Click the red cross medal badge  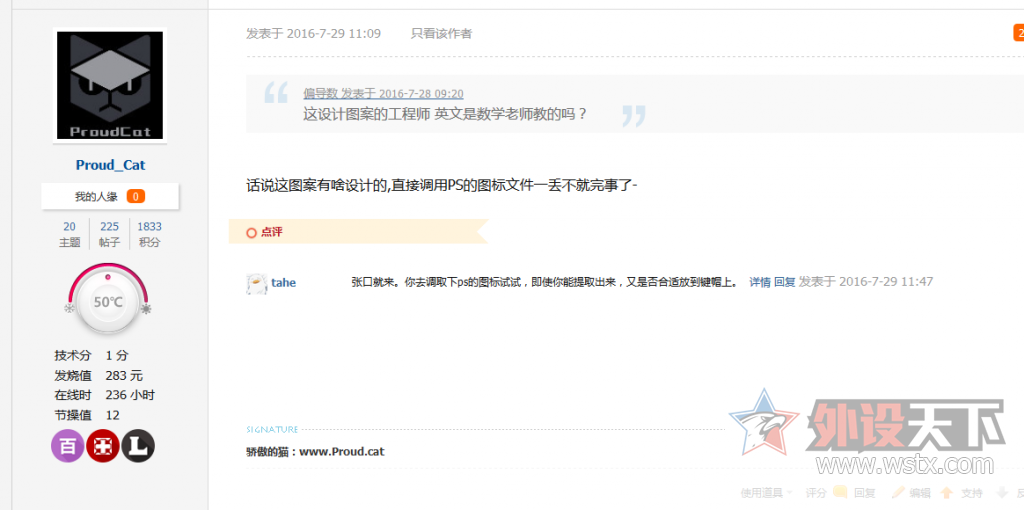tap(103, 446)
